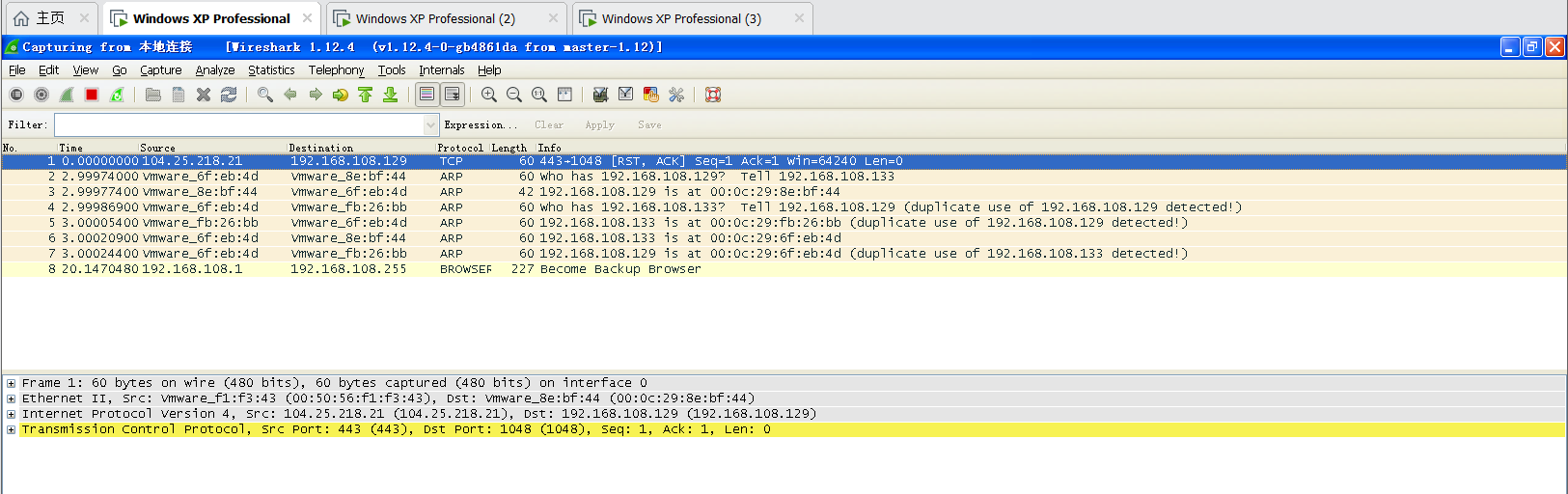The width and height of the screenshot is (1568, 494).
Task: Focus the display Filter input field
Action: (238, 124)
